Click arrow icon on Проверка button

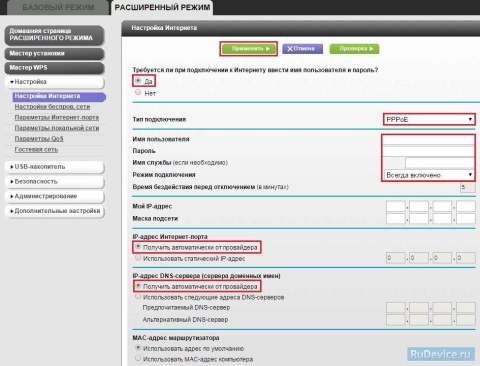click(x=371, y=49)
